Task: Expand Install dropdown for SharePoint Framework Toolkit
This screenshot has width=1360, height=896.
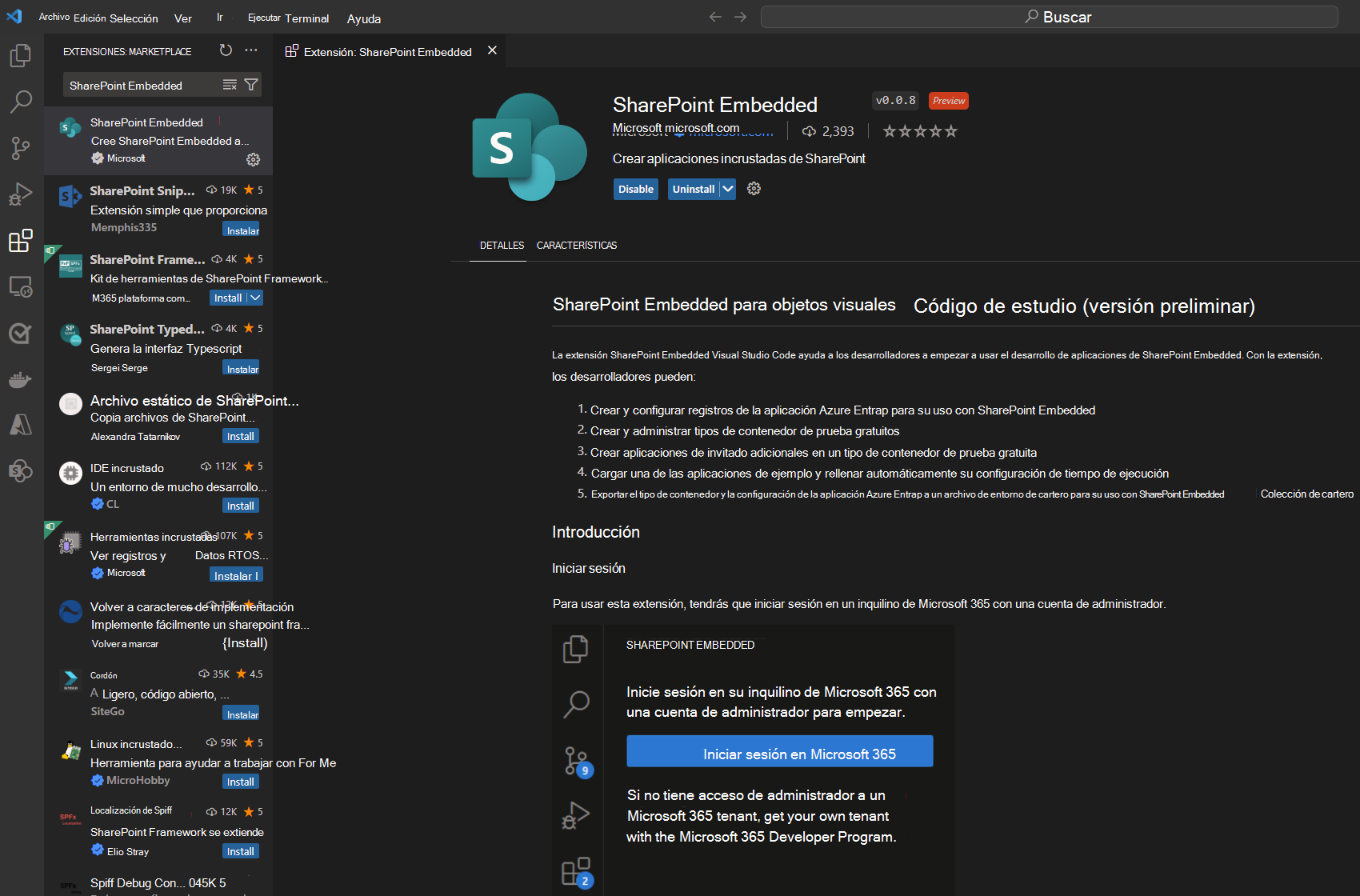Action: coord(255,298)
